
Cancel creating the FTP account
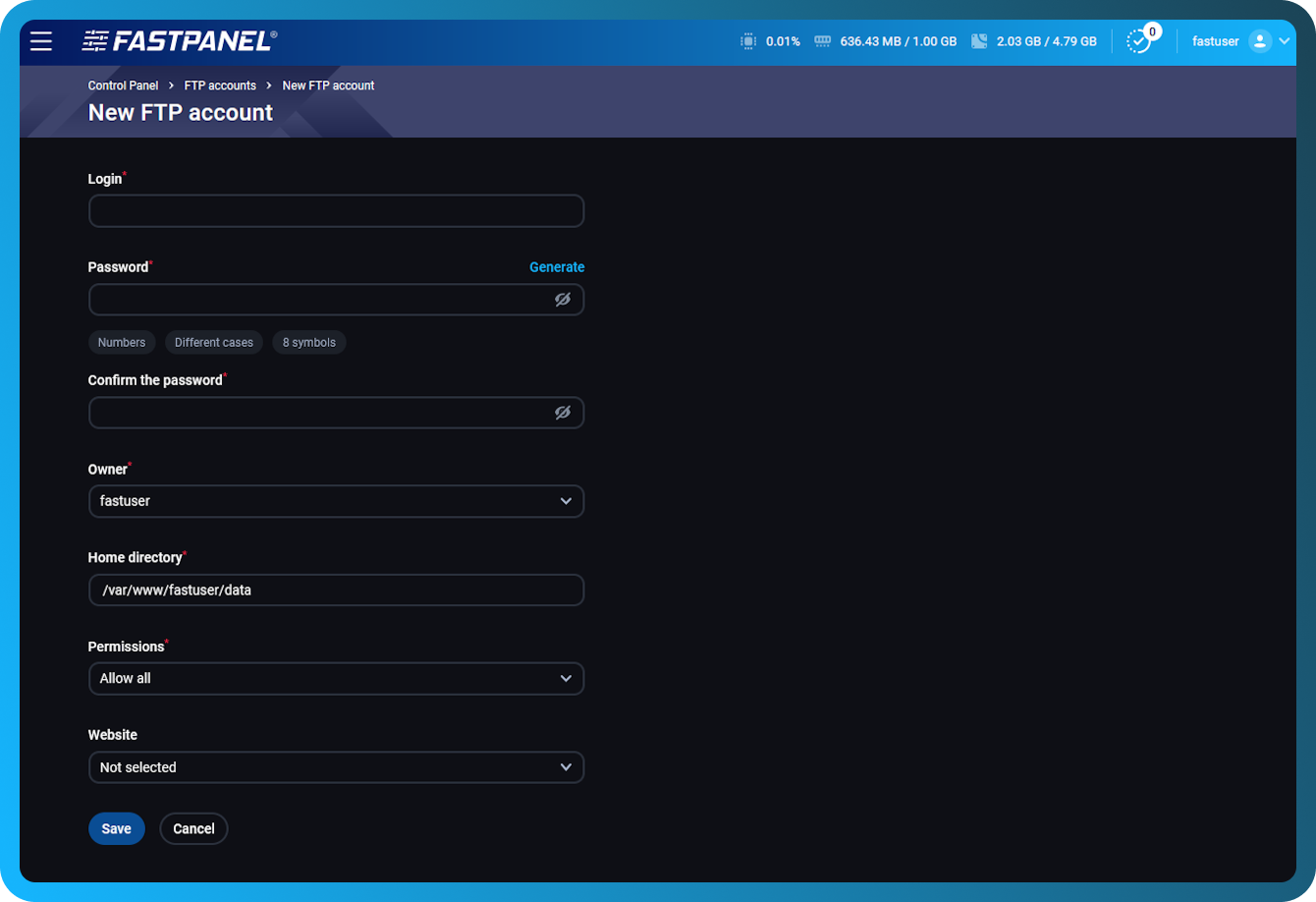[x=193, y=828]
